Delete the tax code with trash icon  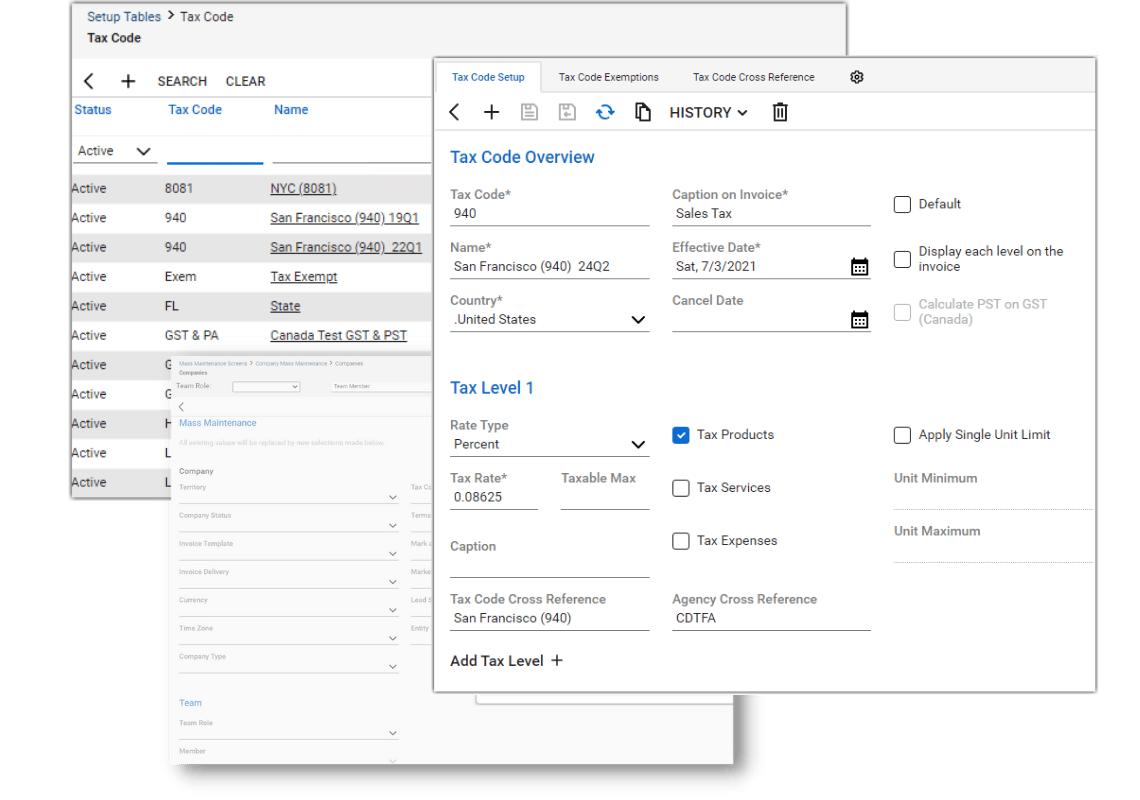[779, 112]
